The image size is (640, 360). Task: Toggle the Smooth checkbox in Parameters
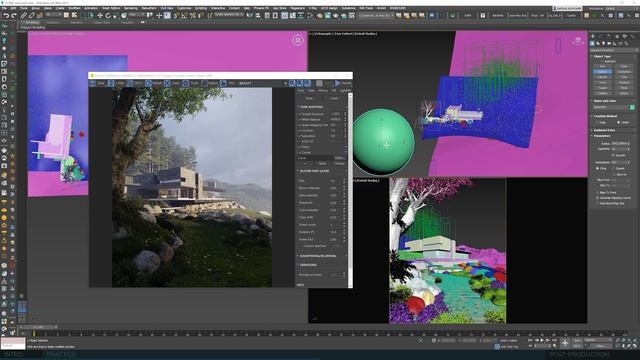tap(613, 156)
